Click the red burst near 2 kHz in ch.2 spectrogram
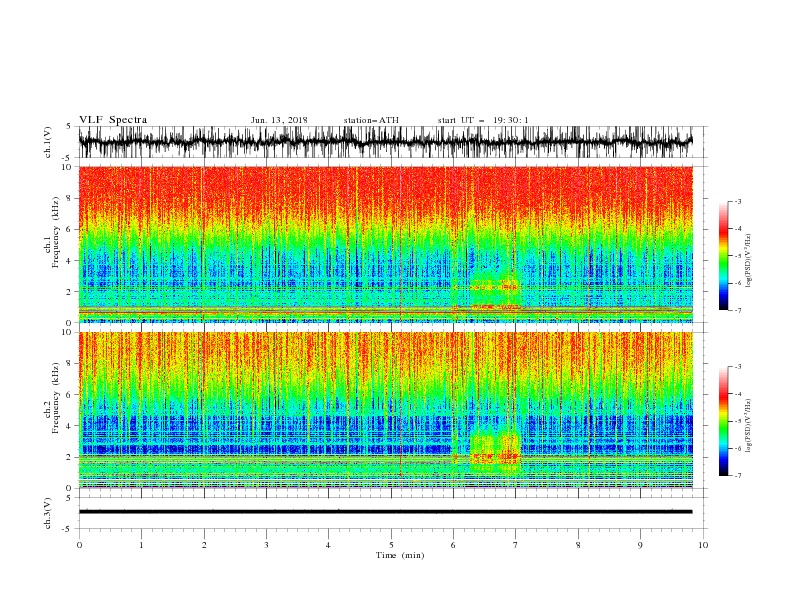The width and height of the screenshot is (792, 612). (x=495, y=457)
